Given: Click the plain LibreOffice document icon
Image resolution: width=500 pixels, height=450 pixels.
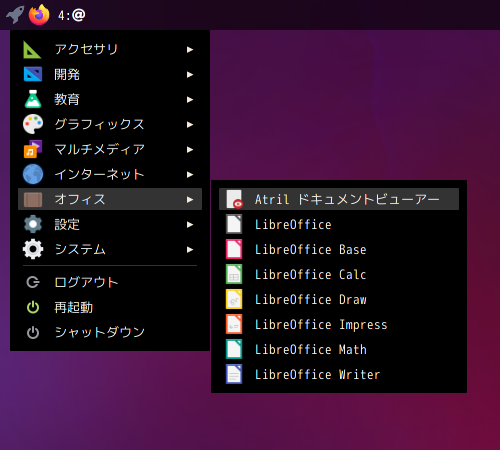Looking at the screenshot, I should click(234, 224).
